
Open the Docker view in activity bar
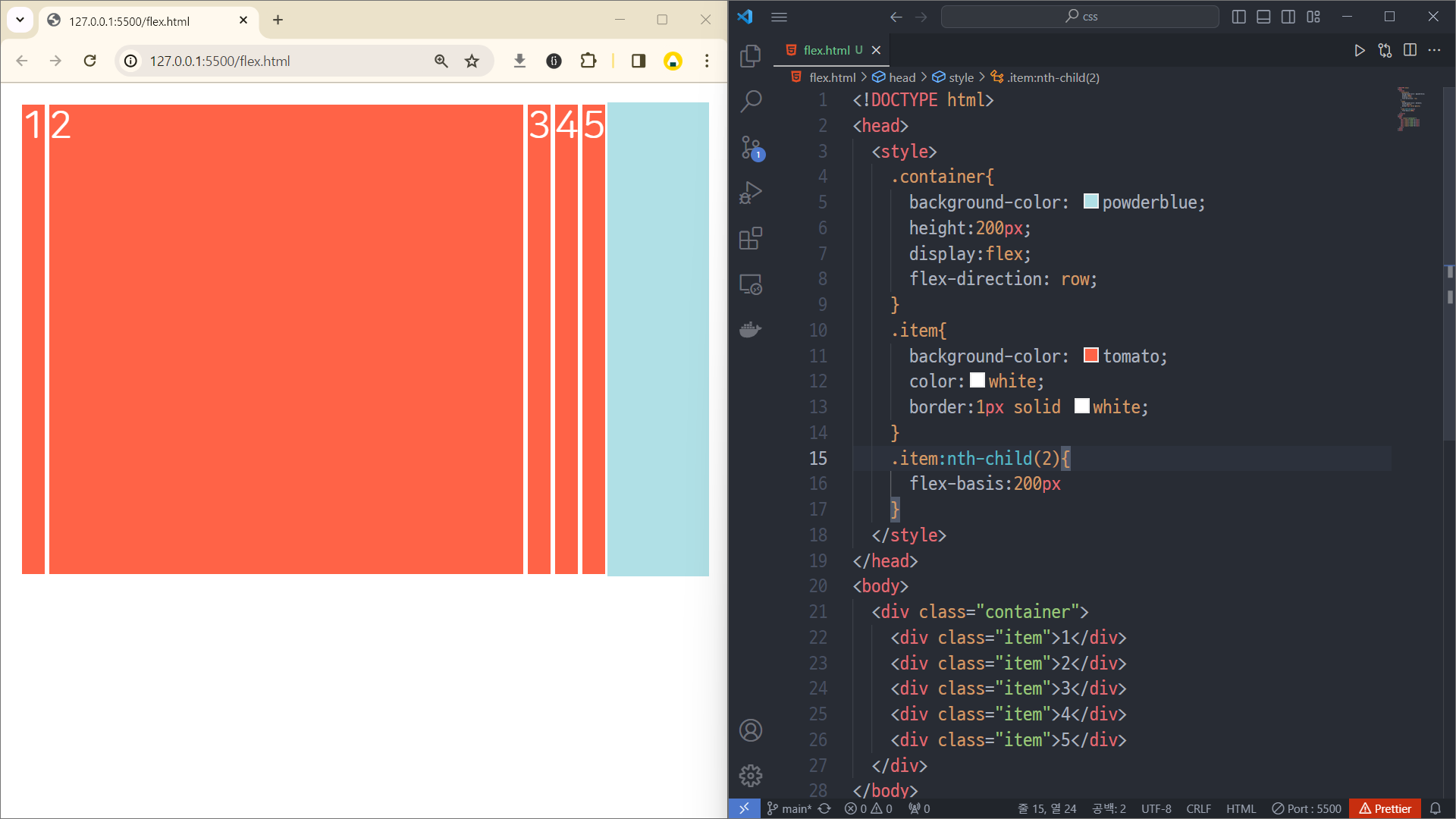(750, 329)
